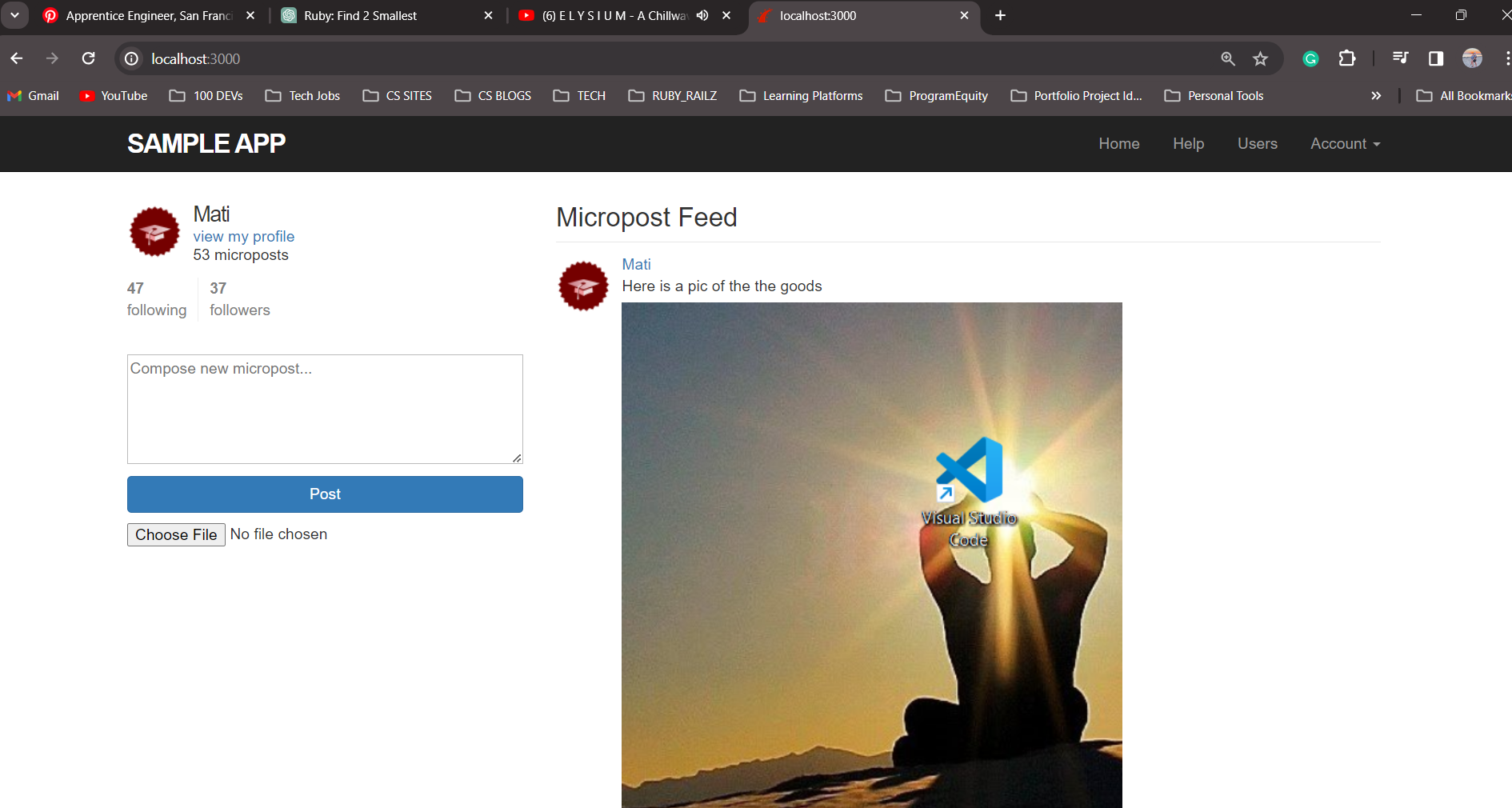Click the SAMPLE APP logo
The width and height of the screenshot is (1512, 808).
pos(206,143)
